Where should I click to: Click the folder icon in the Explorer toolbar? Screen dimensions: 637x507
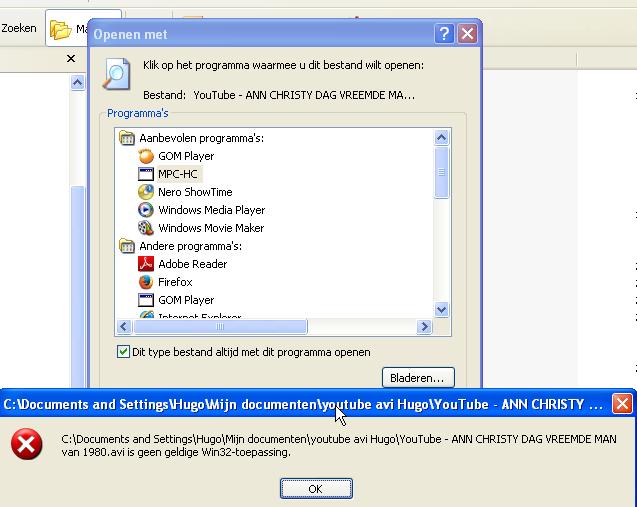[61, 30]
